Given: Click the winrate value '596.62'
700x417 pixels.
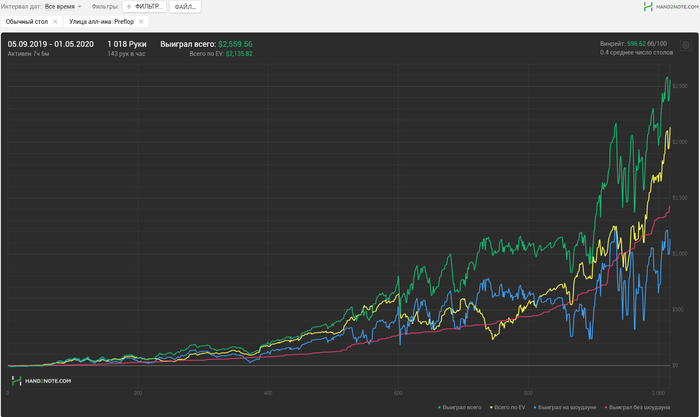Looking at the screenshot, I should pos(636,43).
